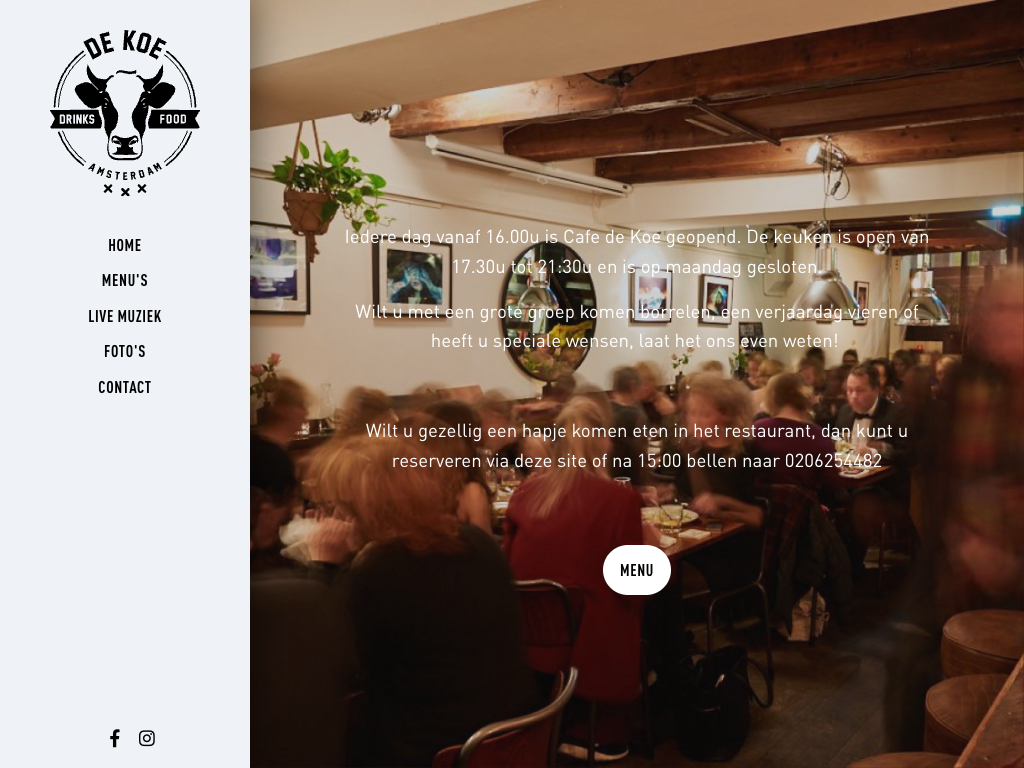Open the Facebook page icon

(x=114, y=738)
